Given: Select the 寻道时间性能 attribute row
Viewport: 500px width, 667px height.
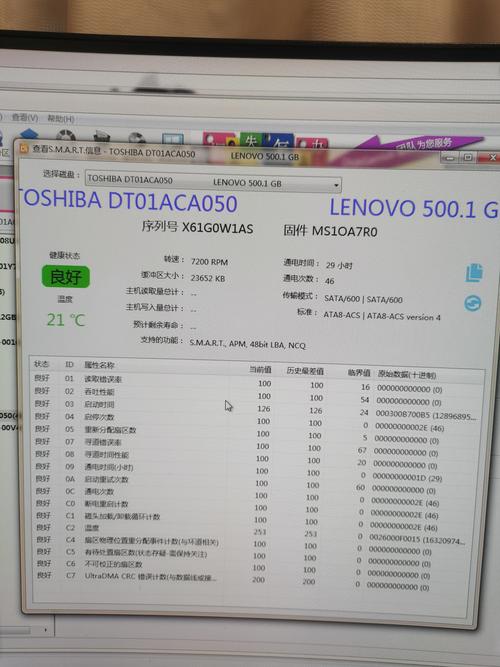Looking at the screenshot, I should coord(257,459).
